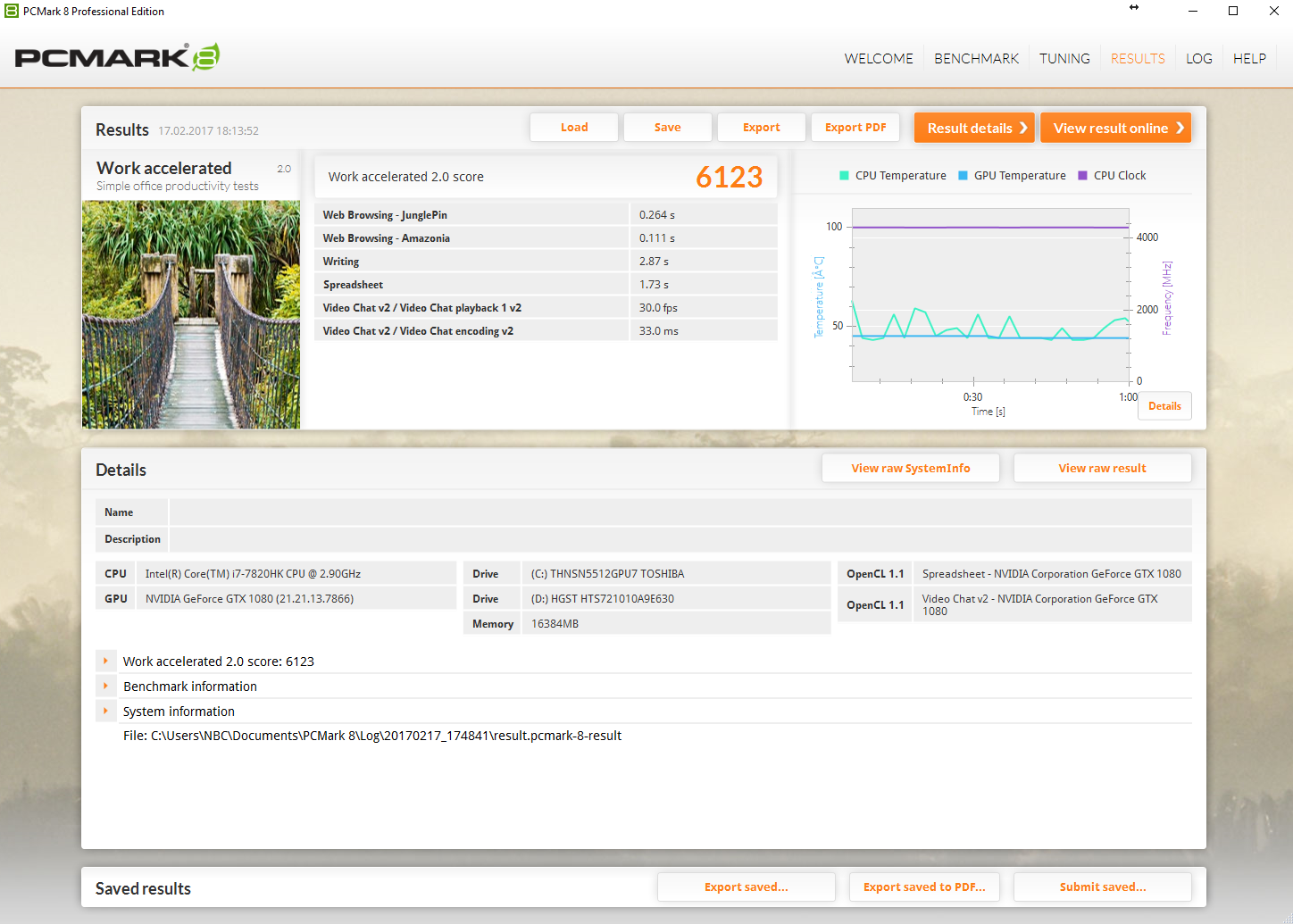Click the result file path text
The height and width of the screenshot is (924, 1293).
coord(372,737)
